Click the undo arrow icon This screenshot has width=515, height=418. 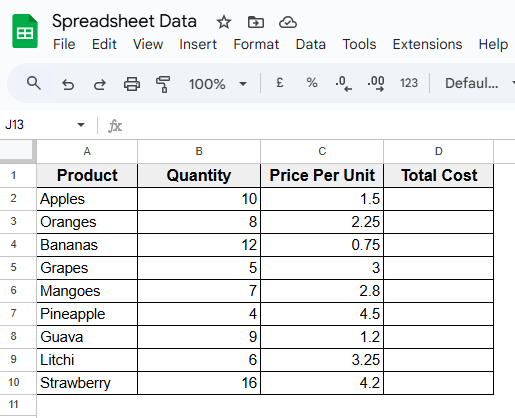pyautogui.click(x=68, y=84)
